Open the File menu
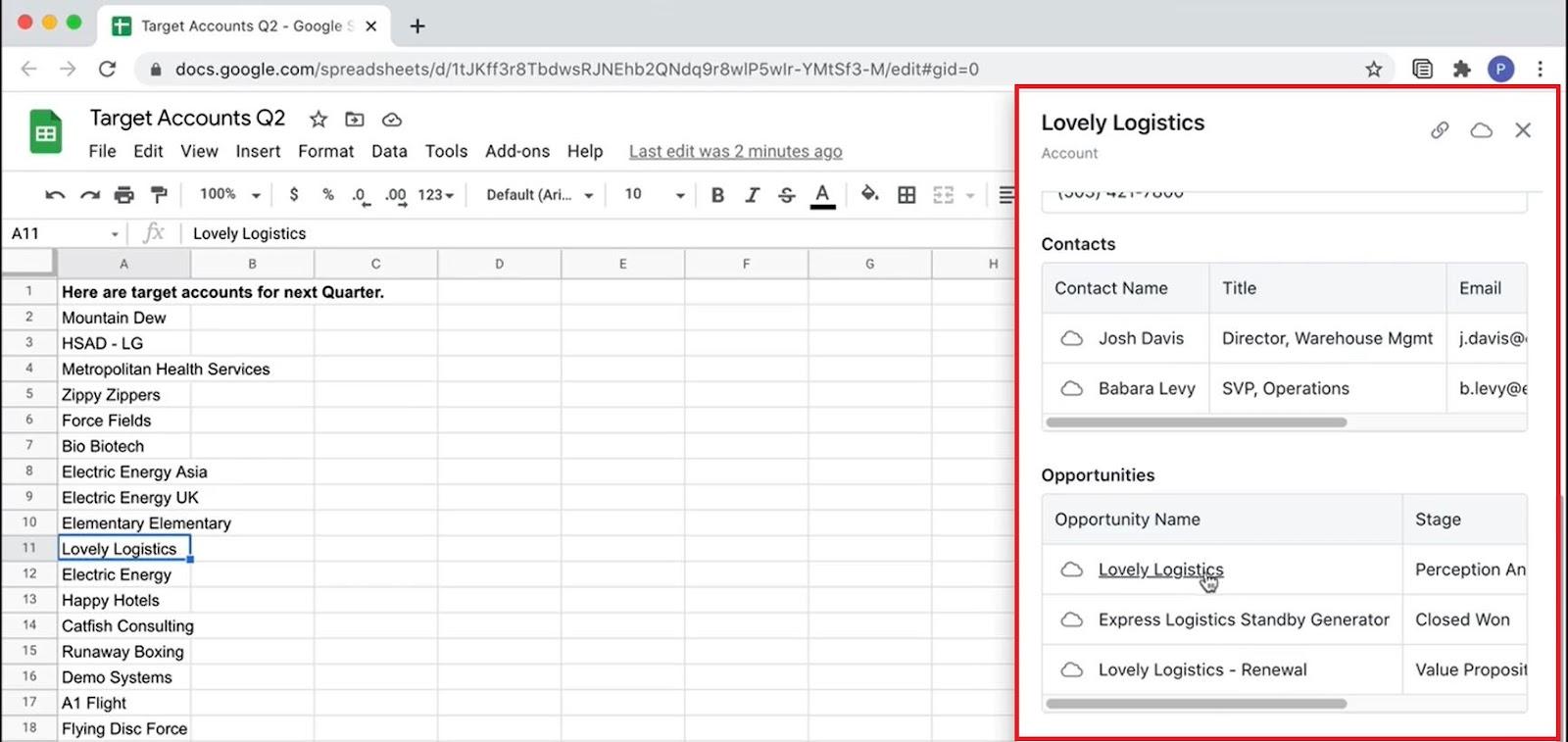1568x742 pixels. tap(102, 151)
